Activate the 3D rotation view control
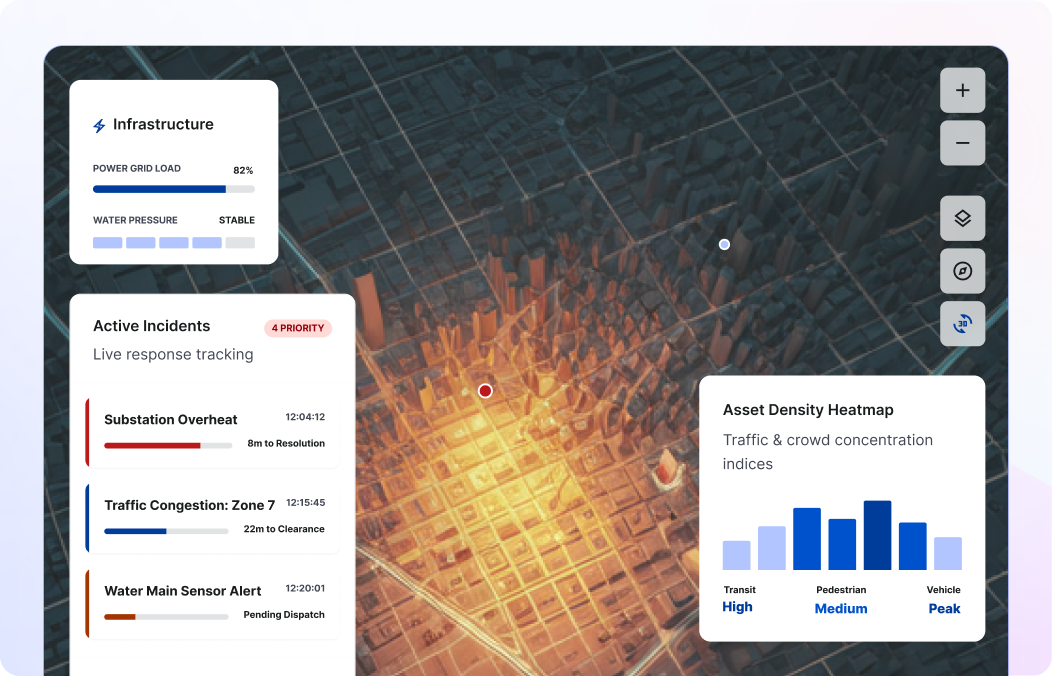 pyautogui.click(x=962, y=323)
